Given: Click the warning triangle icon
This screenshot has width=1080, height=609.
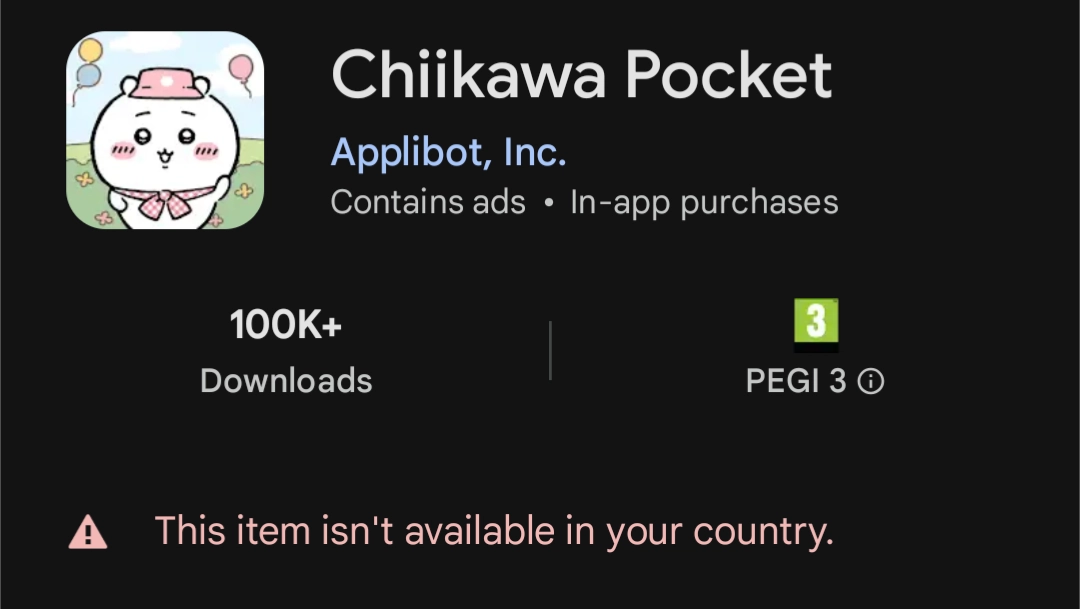Looking at the screenshot, I should 88,533.
